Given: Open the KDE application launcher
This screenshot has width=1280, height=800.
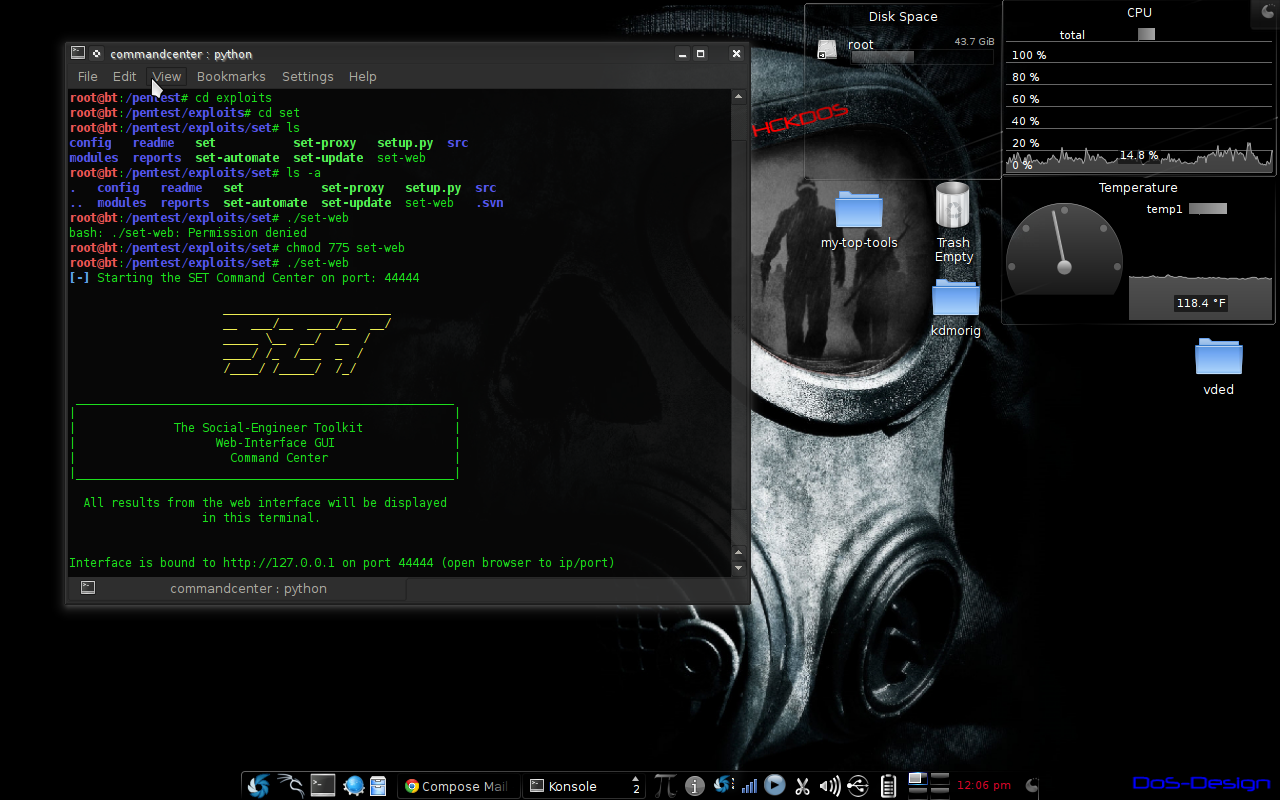Looking at the screenshot, I should tap(259, 786).
